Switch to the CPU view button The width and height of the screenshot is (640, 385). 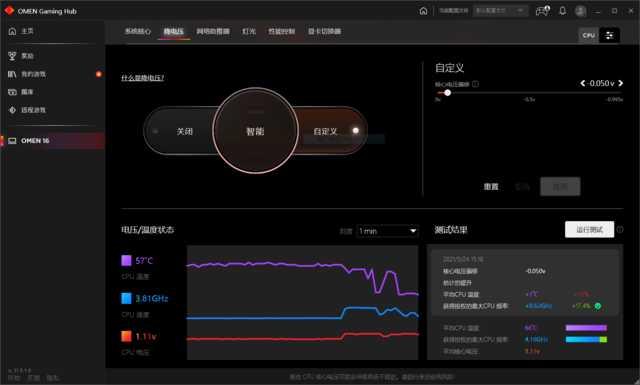click(588, 36)
